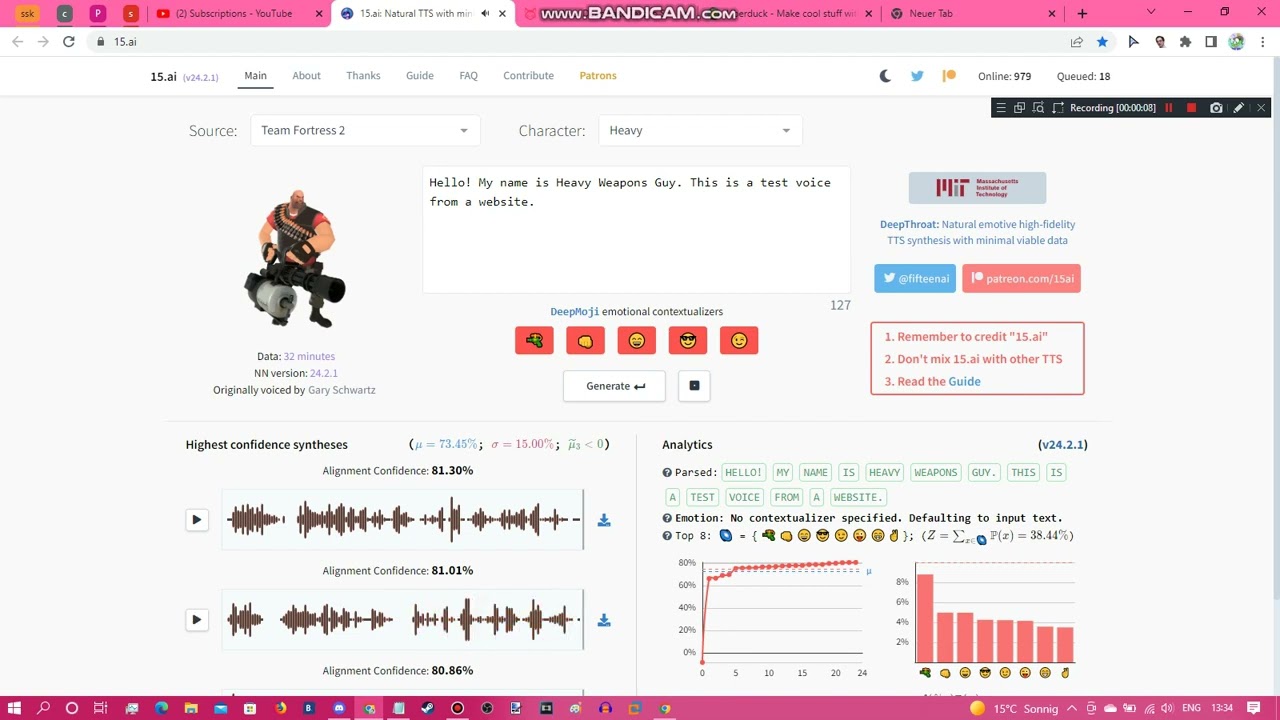Open the Bandicam hamburger menu
The width and height of the screenshot is (1280, 720).
[x=1000, y=108]
